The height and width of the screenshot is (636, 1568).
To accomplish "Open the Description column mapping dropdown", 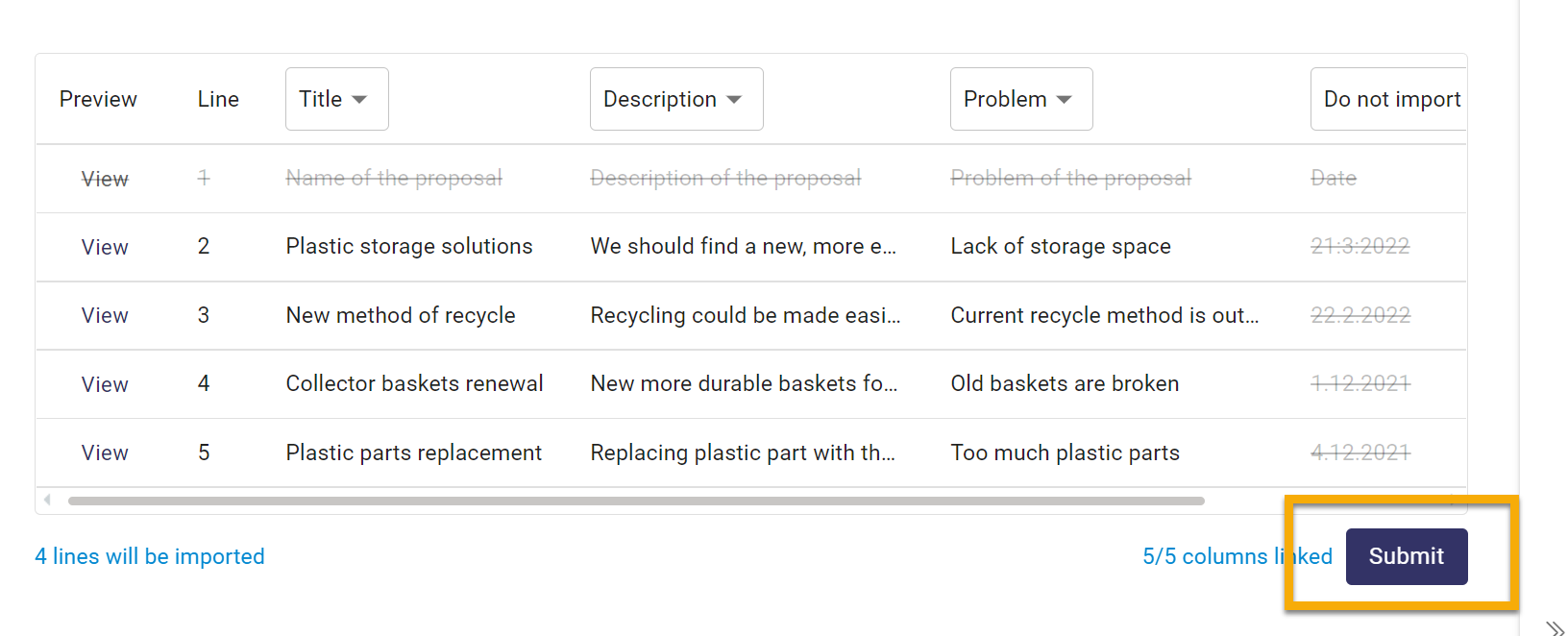I will [676, 99].
